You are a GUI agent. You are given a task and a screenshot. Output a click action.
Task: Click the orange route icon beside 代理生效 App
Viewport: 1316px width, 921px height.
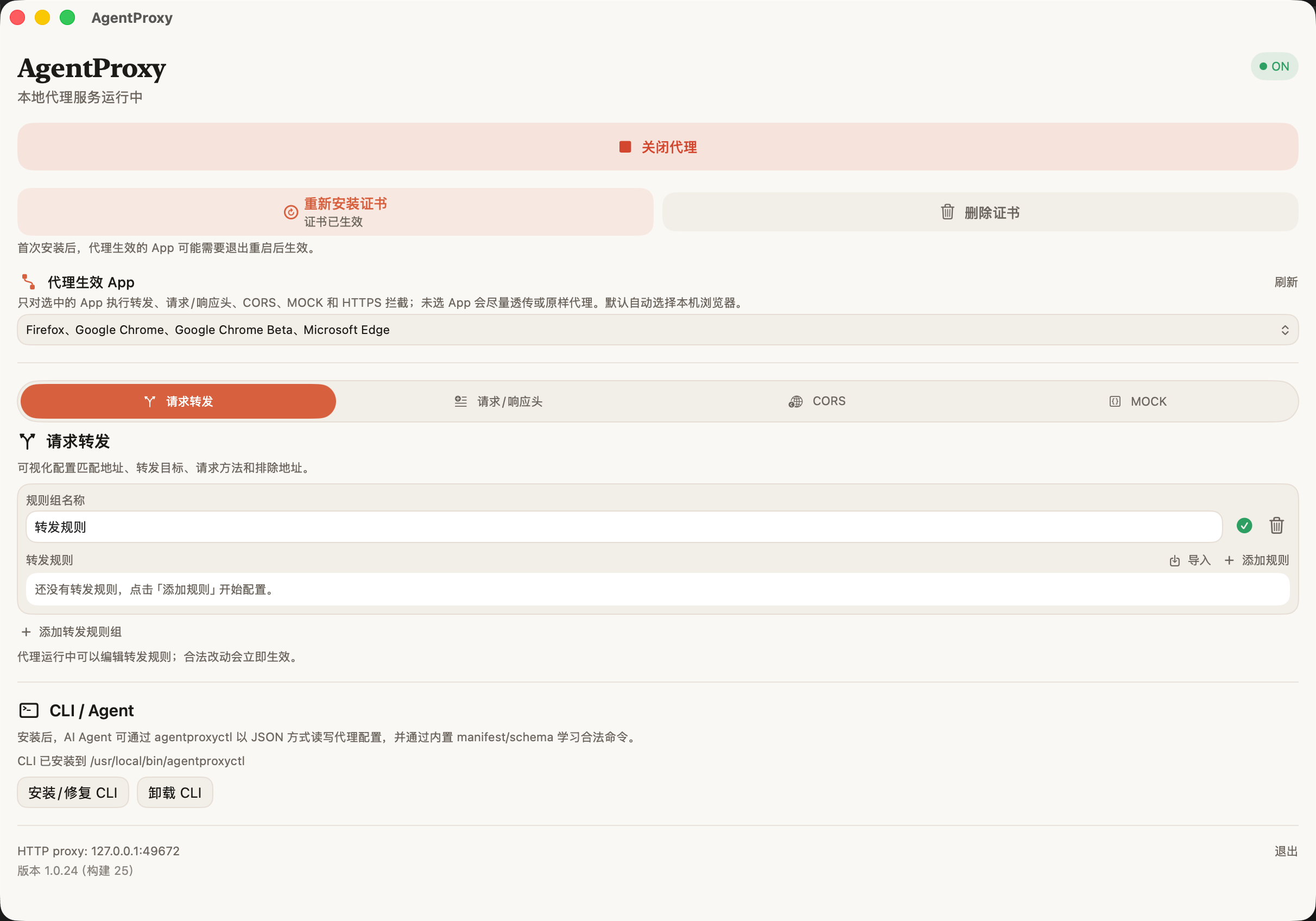28,282
